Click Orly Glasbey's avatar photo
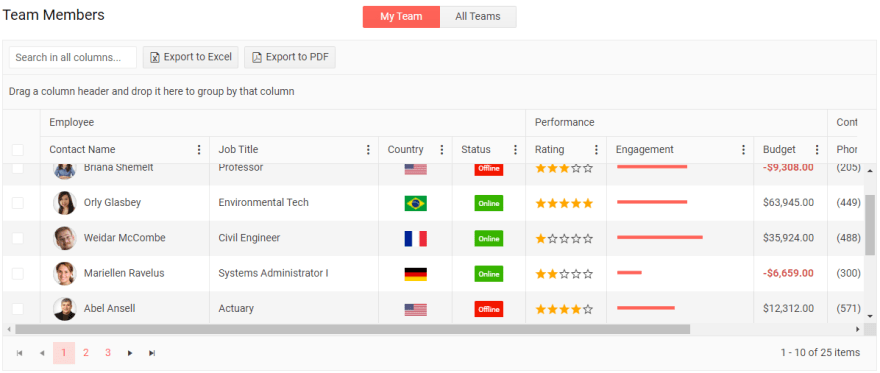Viewport: 880px width, 373px height. coord(65,202)
